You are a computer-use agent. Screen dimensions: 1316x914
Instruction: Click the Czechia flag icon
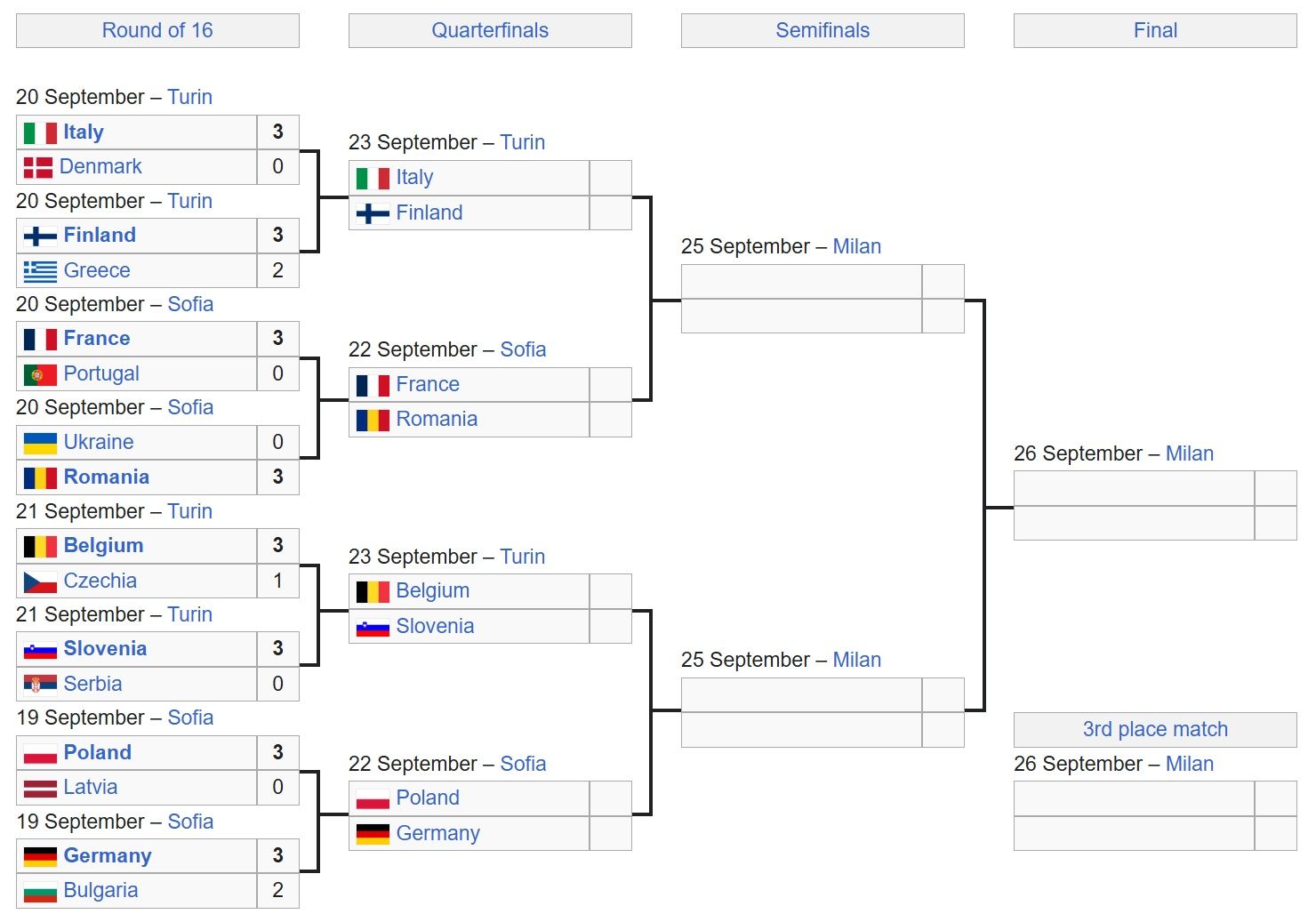coord(40,581)
